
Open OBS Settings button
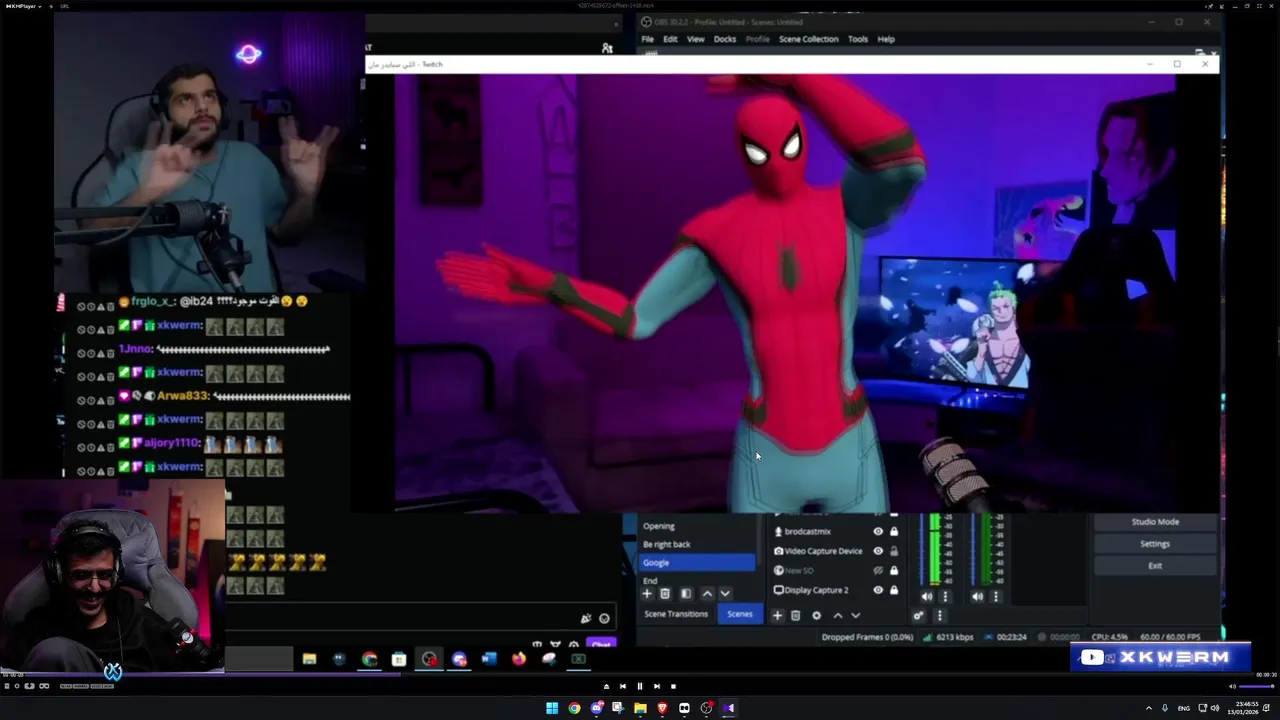[x=1155, y=544]
